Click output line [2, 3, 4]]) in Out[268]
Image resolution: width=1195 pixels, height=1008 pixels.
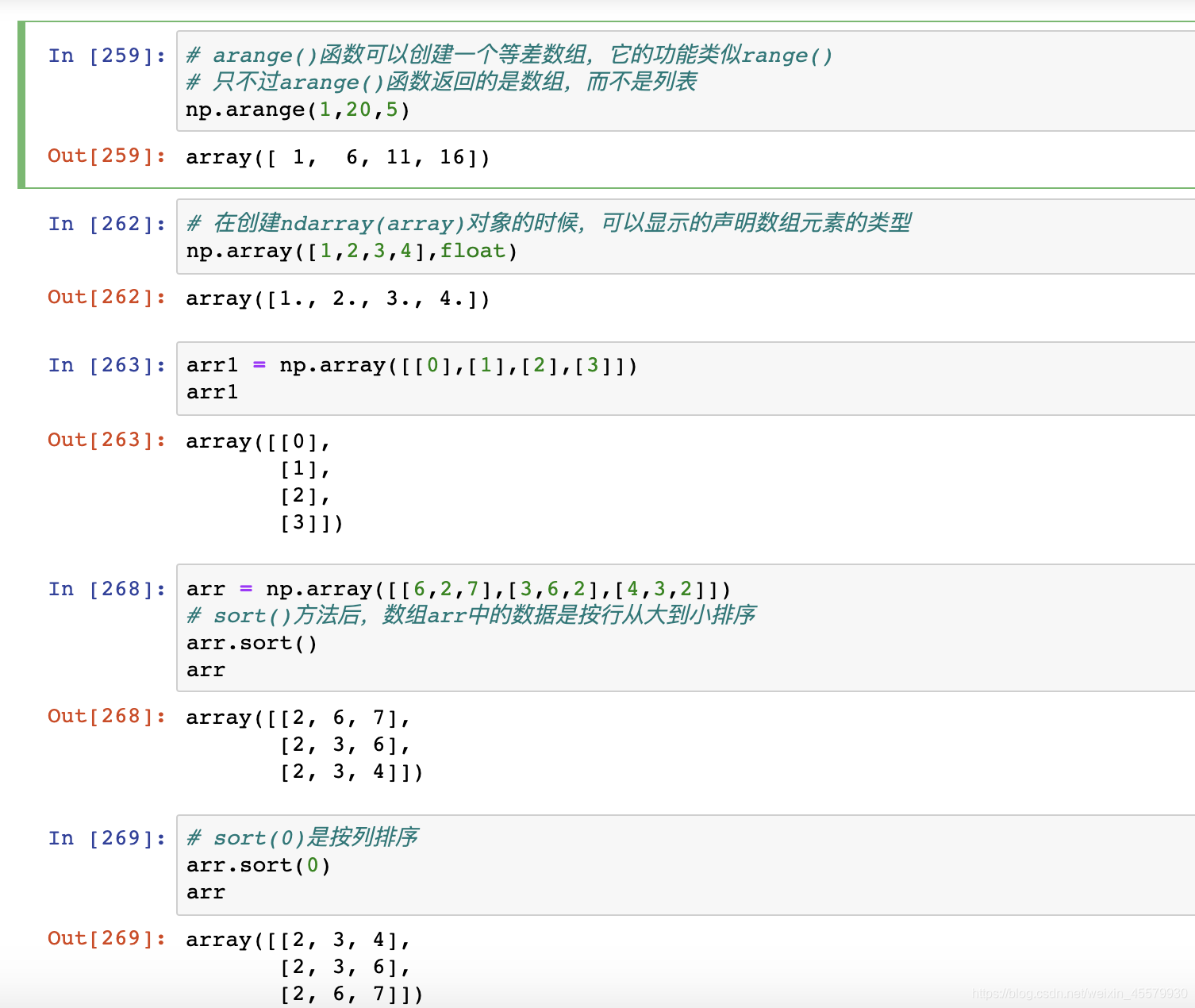[x=352, y=771]
